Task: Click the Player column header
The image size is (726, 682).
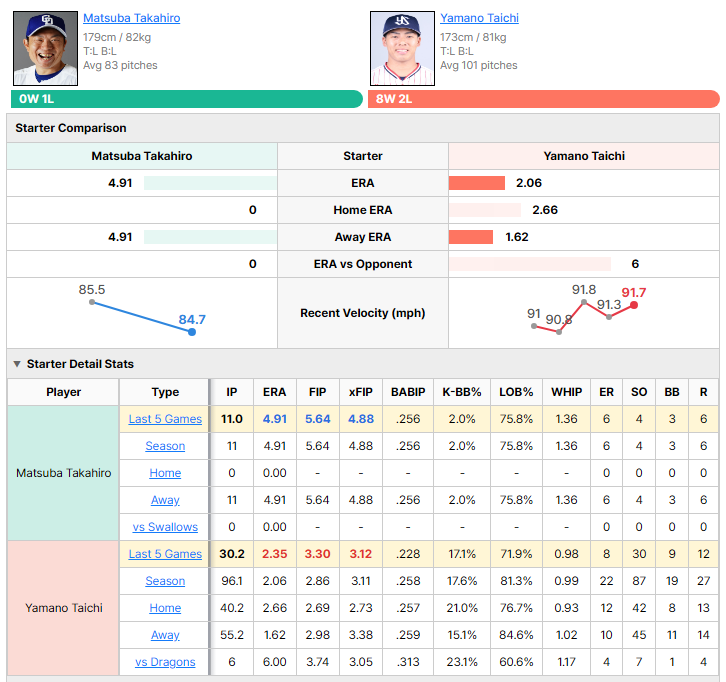Action: [x=63, y=392]
